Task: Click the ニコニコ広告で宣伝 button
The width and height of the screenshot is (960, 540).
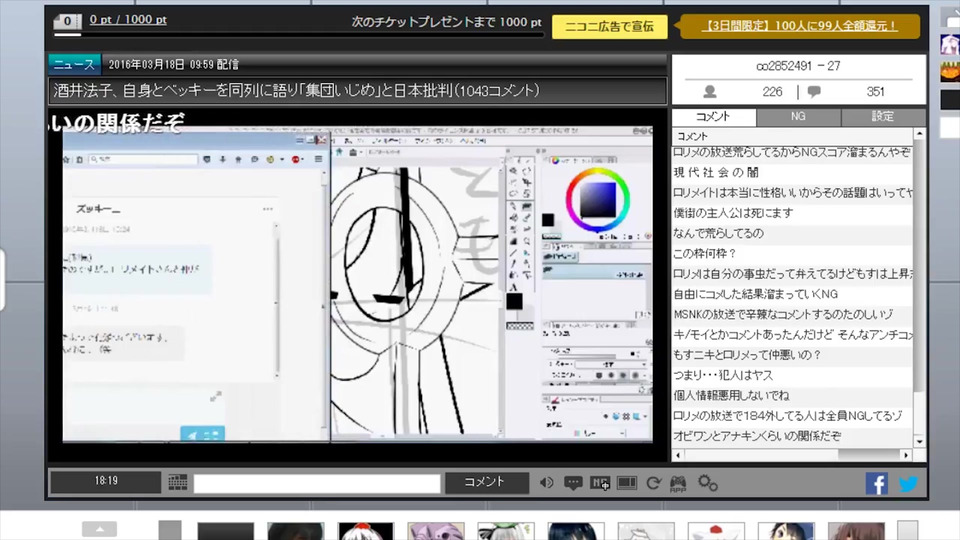Action: click(x=609, y=26)
